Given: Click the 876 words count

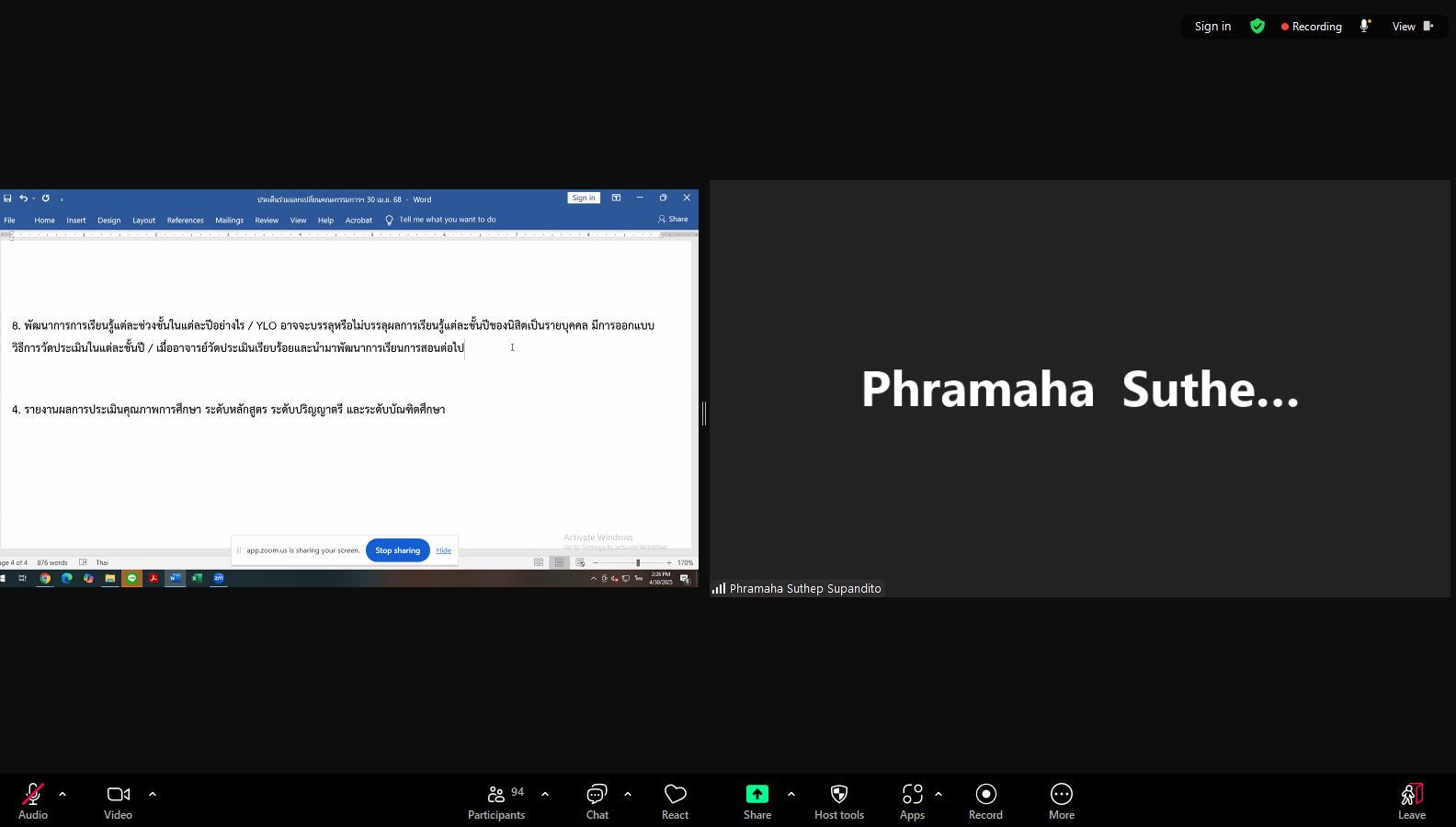Looking at the screenshot, I should (52, 562).
